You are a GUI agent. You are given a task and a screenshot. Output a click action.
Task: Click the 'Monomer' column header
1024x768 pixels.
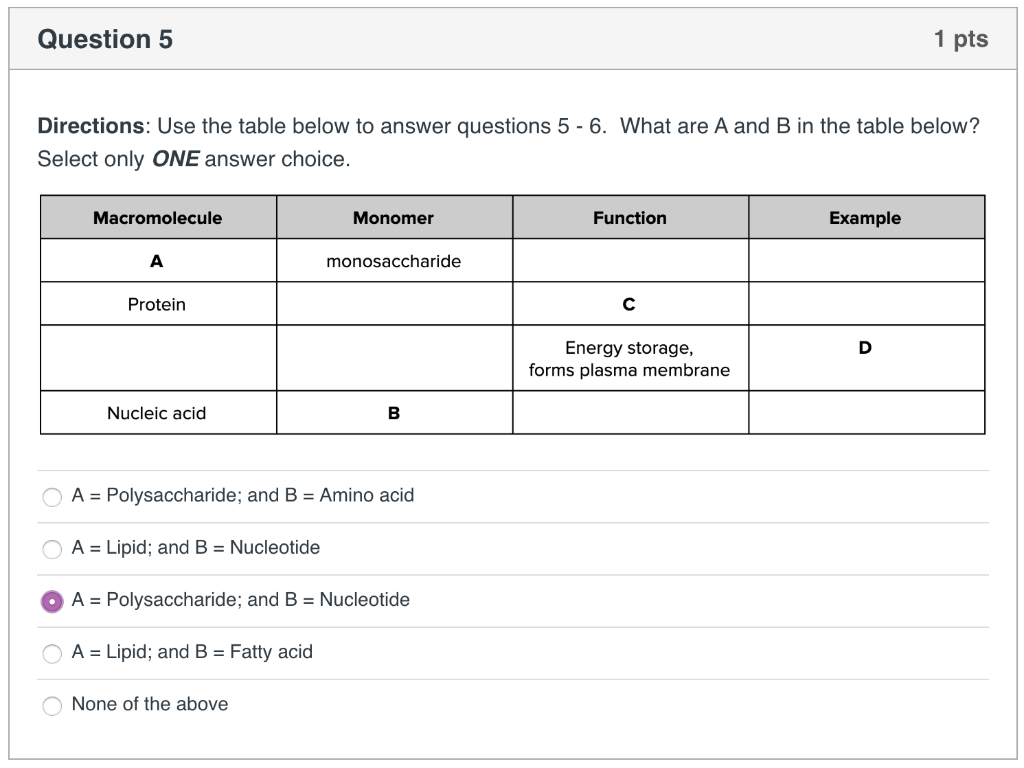[x=394, y=217]
